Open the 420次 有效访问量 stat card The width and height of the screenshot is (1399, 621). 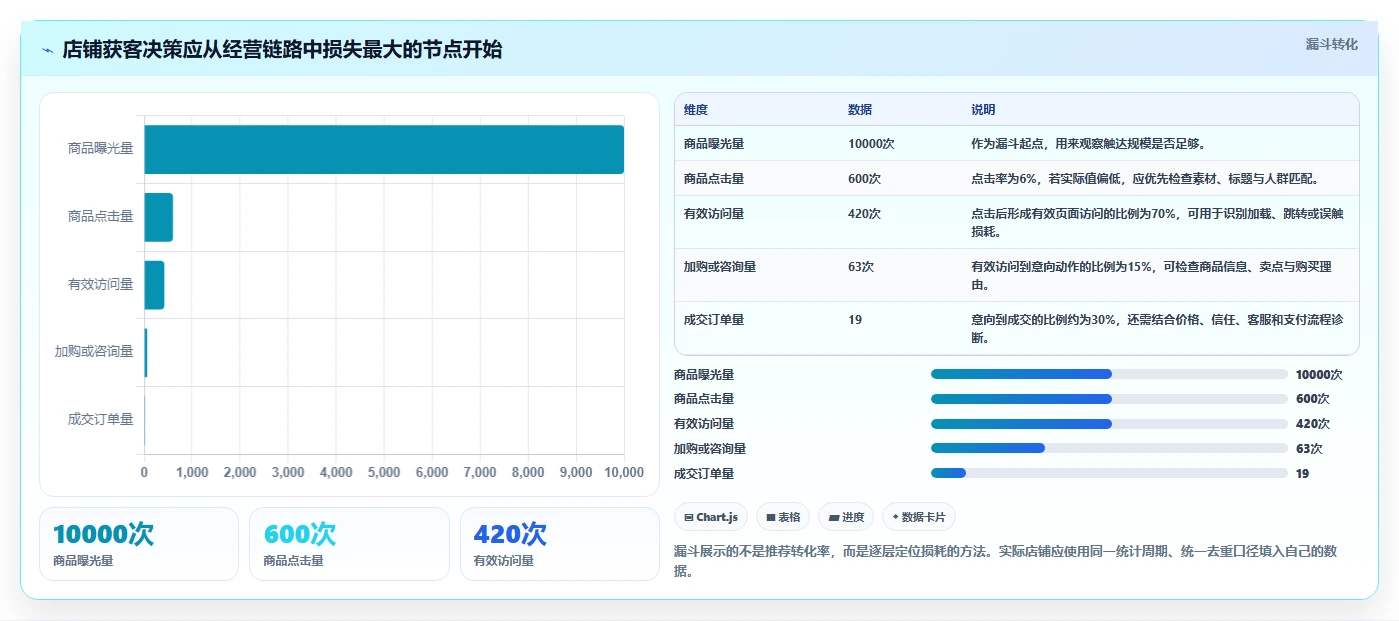[560, 544]
